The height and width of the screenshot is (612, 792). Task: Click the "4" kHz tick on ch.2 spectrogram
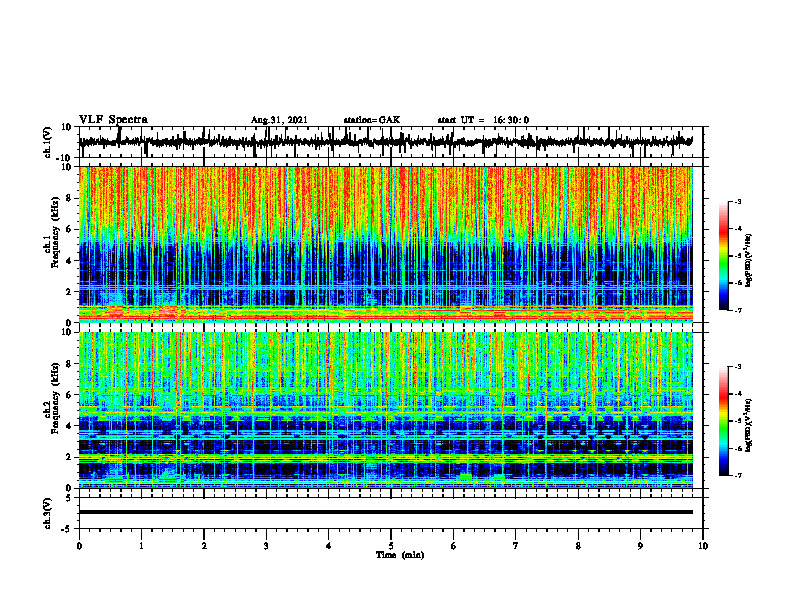pyautogui.click(x=69, y=426)
